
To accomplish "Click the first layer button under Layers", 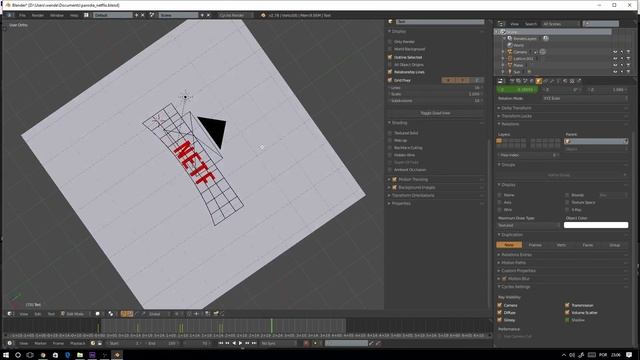I will [499, 140].
